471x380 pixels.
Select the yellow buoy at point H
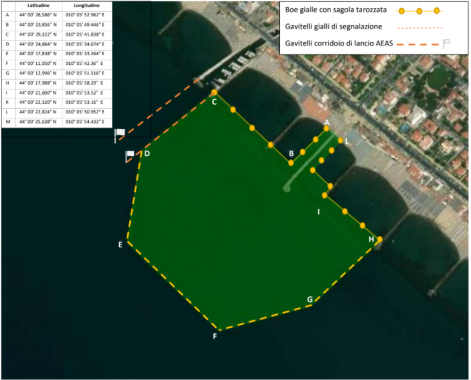pos(380,239)
